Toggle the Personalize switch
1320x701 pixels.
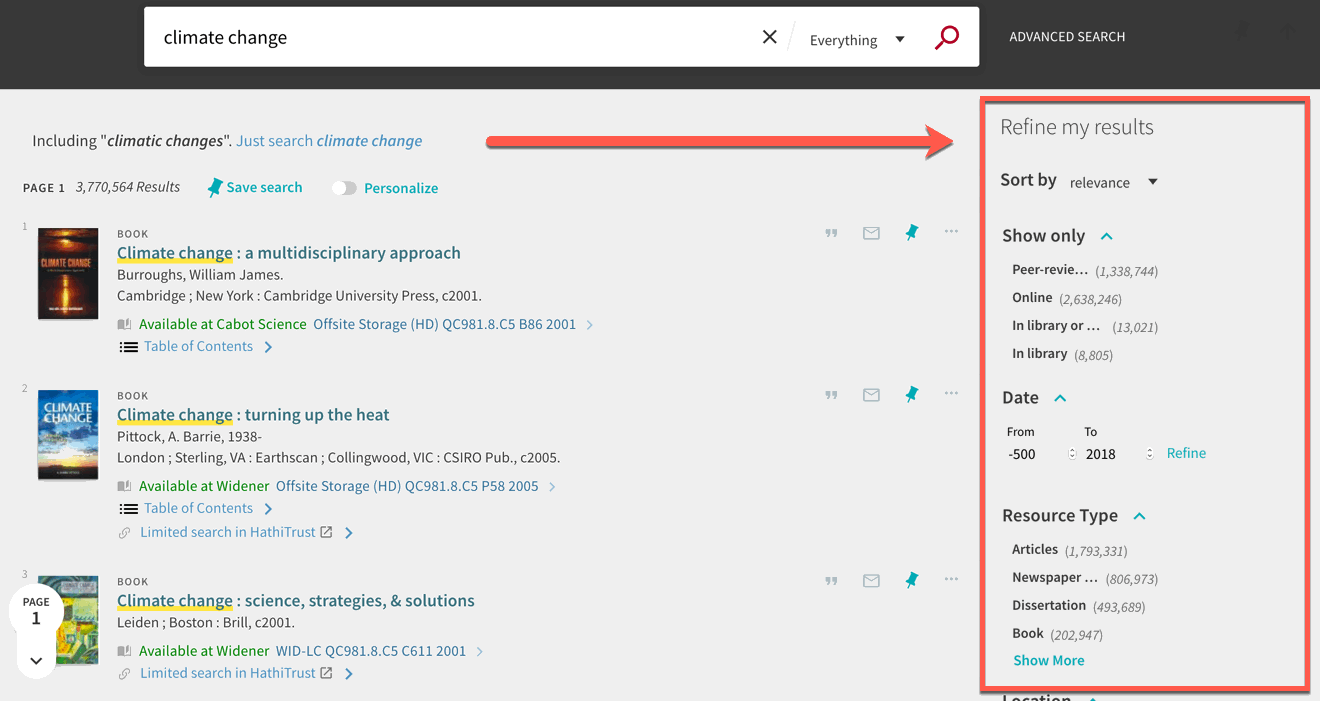(x=344, y=188)
